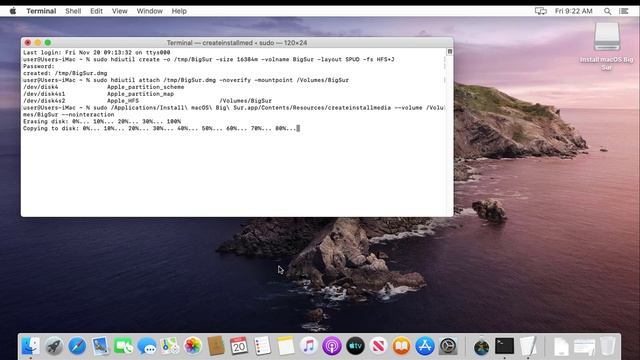Screen dimensions: 640x360
Task: Open Calendar showing 20 in Dock
Action: point(239,346)
